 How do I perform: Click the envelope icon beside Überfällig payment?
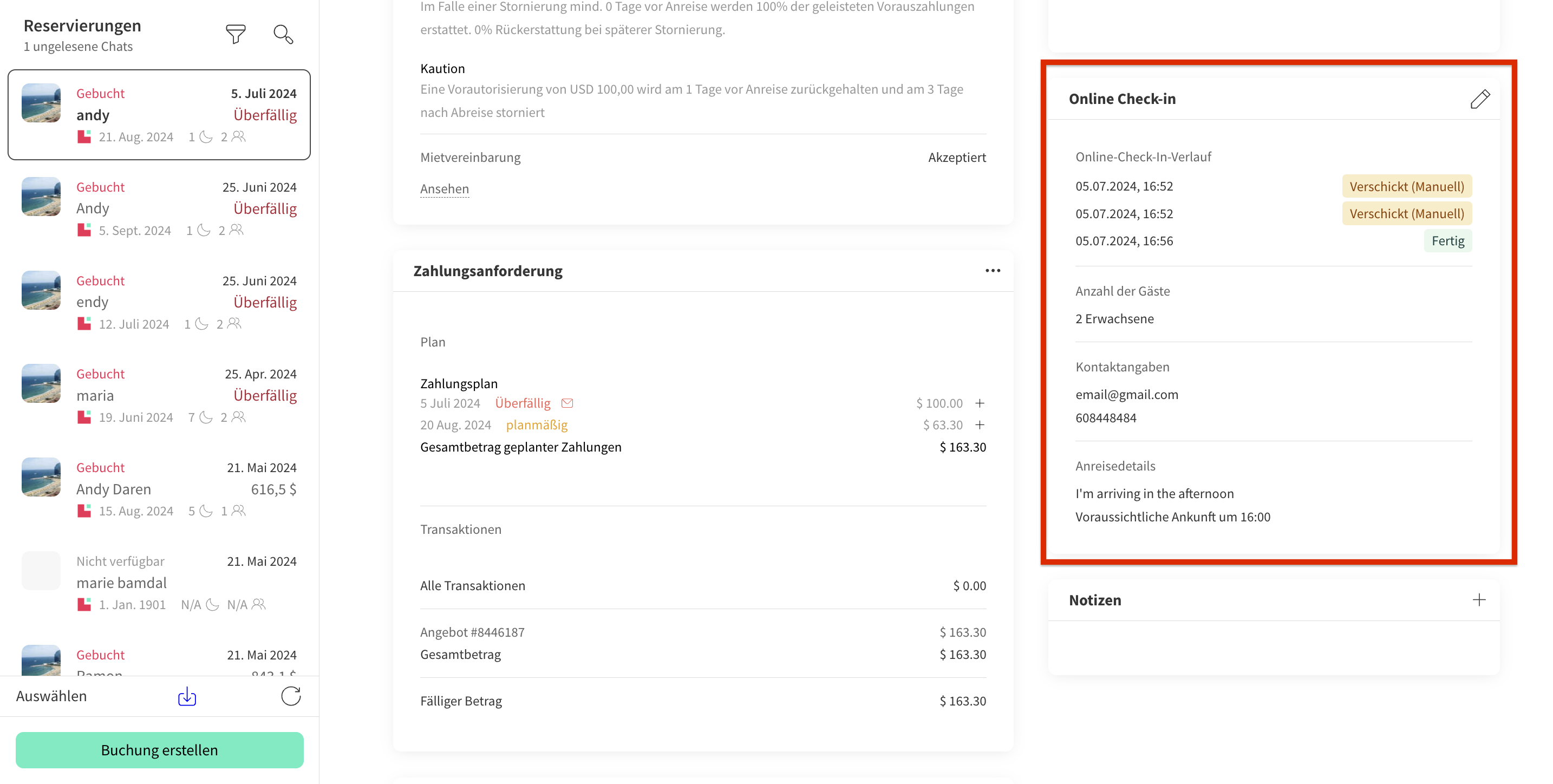(x=567, y=403)
